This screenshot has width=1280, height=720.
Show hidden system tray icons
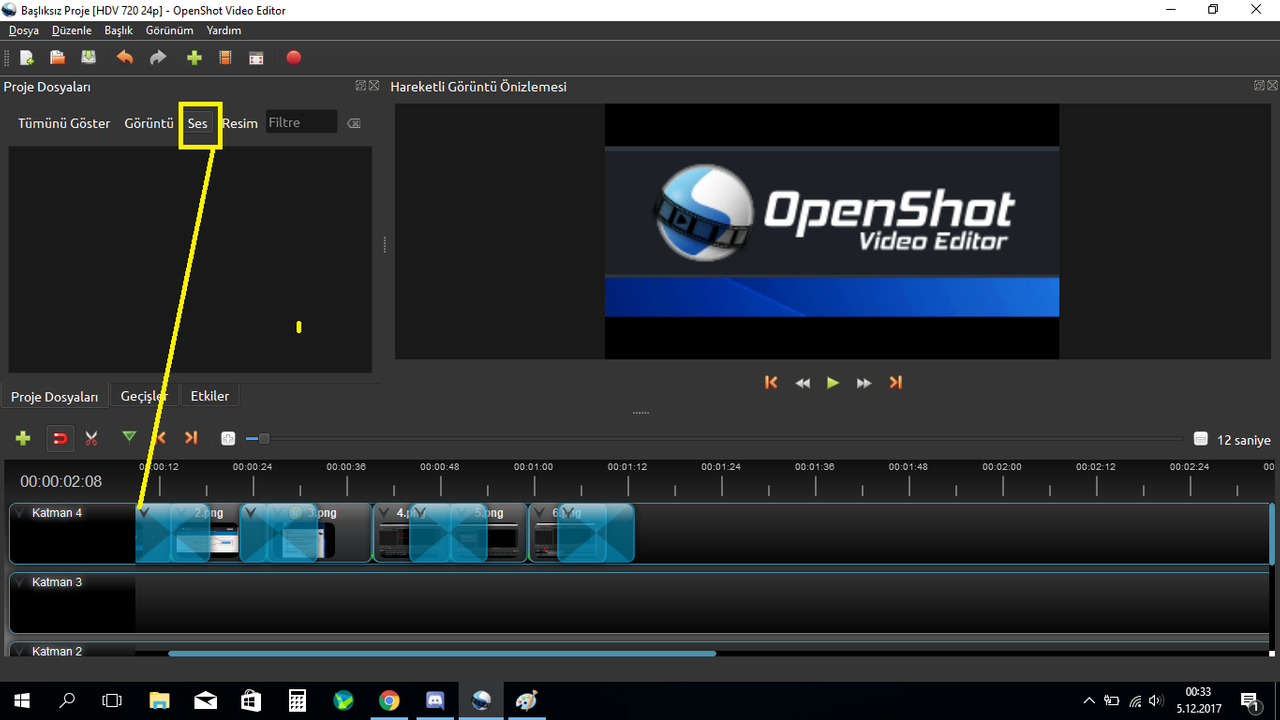pyautogui.click(x=1089, y=700)
